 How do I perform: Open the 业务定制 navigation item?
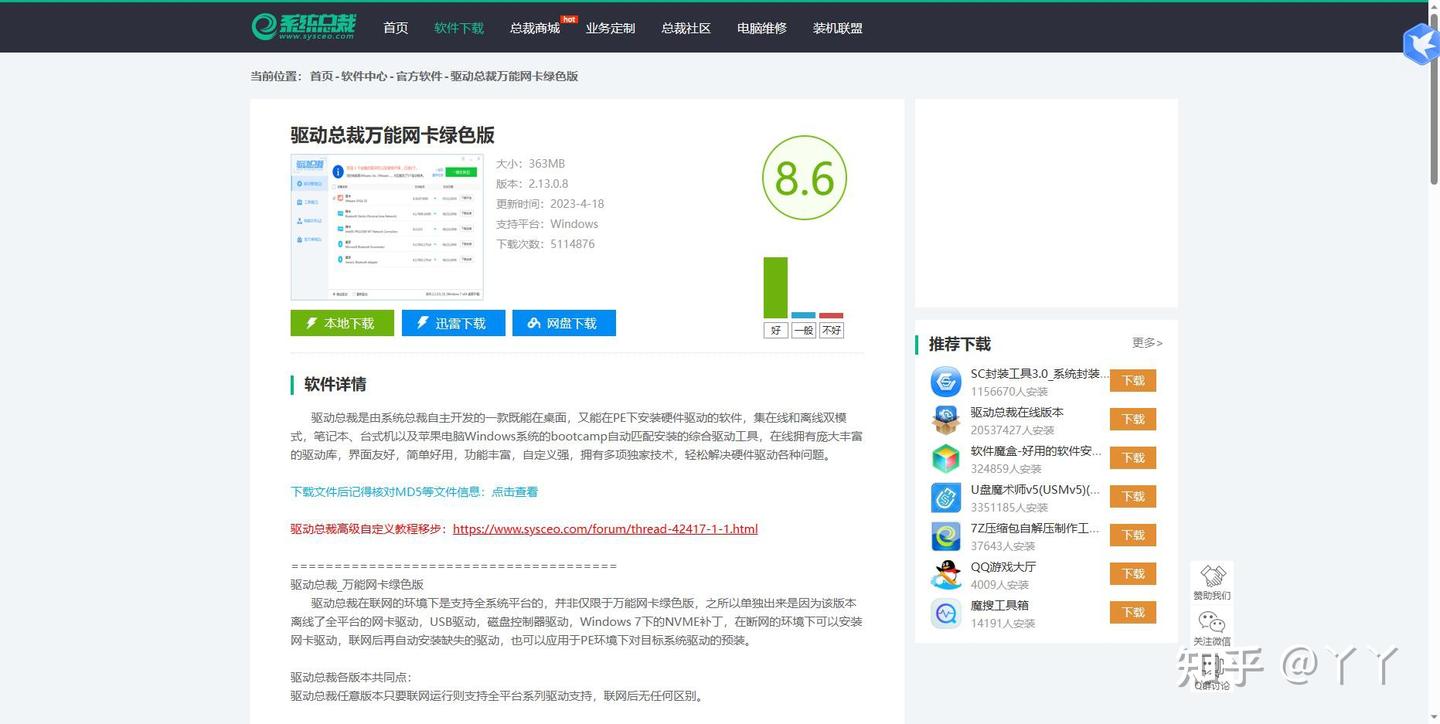pyautogui.click(x=610, y=28)
